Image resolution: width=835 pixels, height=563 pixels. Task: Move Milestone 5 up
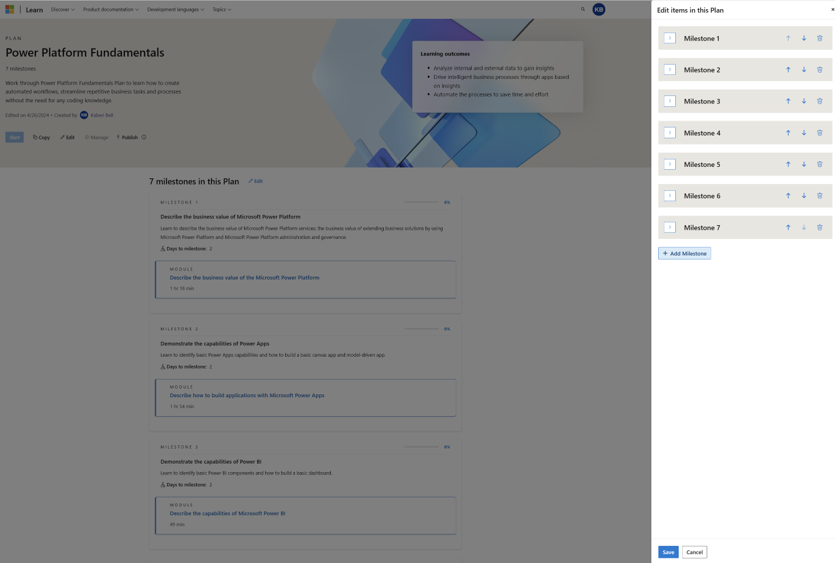[x=788, y=165]
